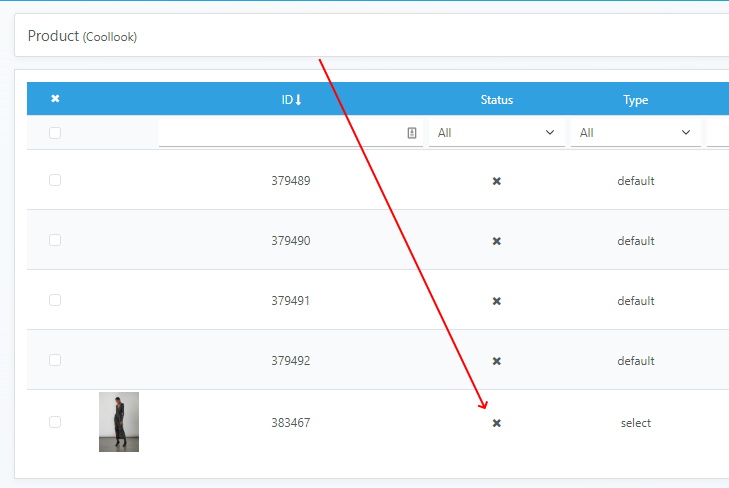Tick the checkbox for product 379490
This screenshot has height=488, width=729.
(x=55, y=240)
